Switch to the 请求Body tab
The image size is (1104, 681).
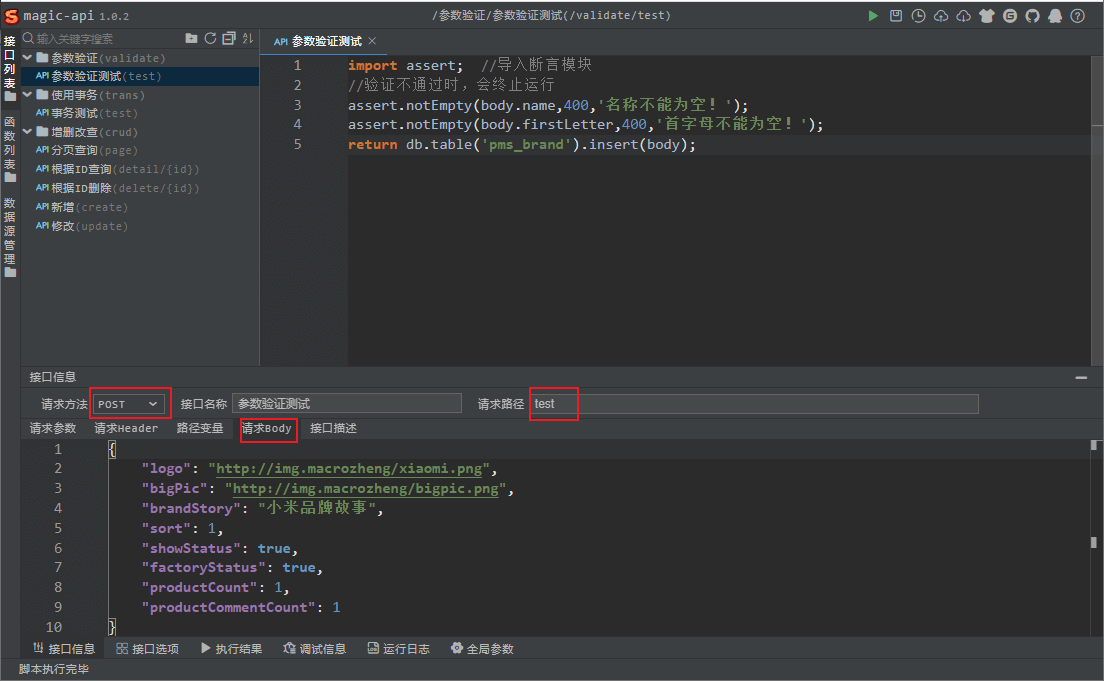point(267,428)
